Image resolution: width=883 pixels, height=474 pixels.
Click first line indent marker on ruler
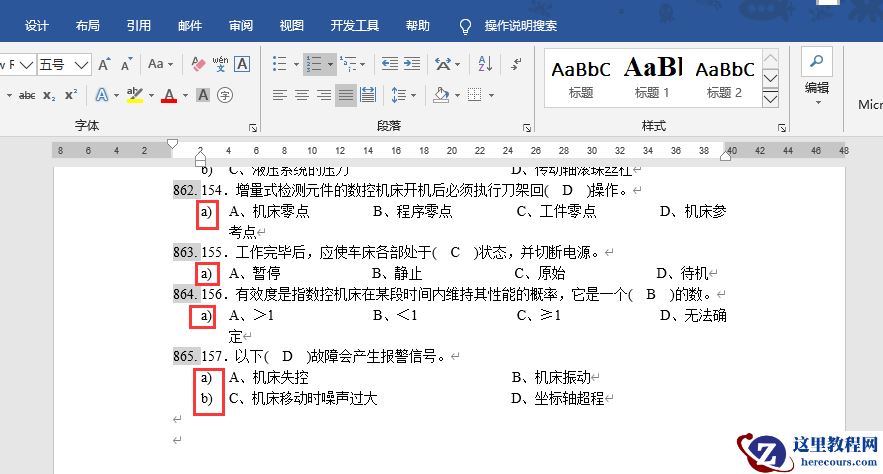click(173, 144)
